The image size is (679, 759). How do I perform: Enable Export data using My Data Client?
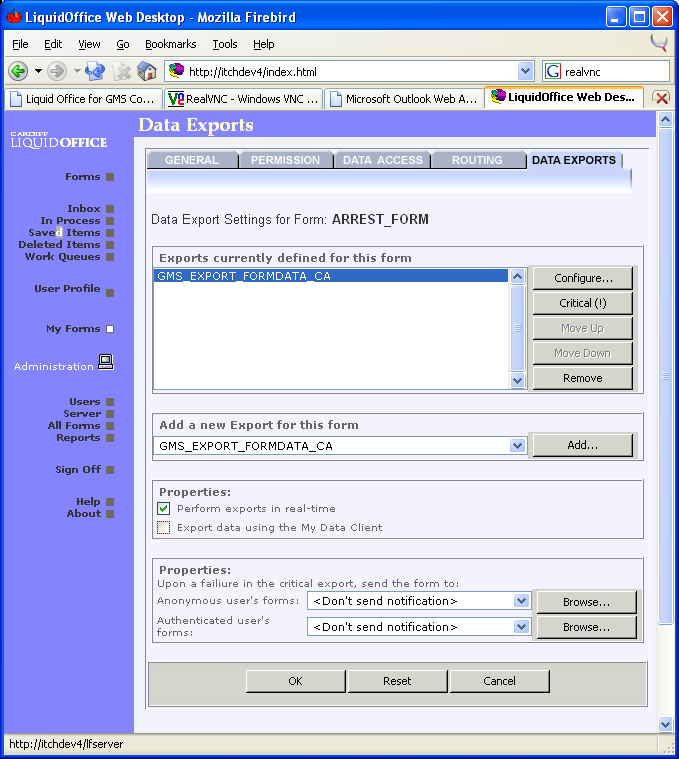click(x=164, y=527)
